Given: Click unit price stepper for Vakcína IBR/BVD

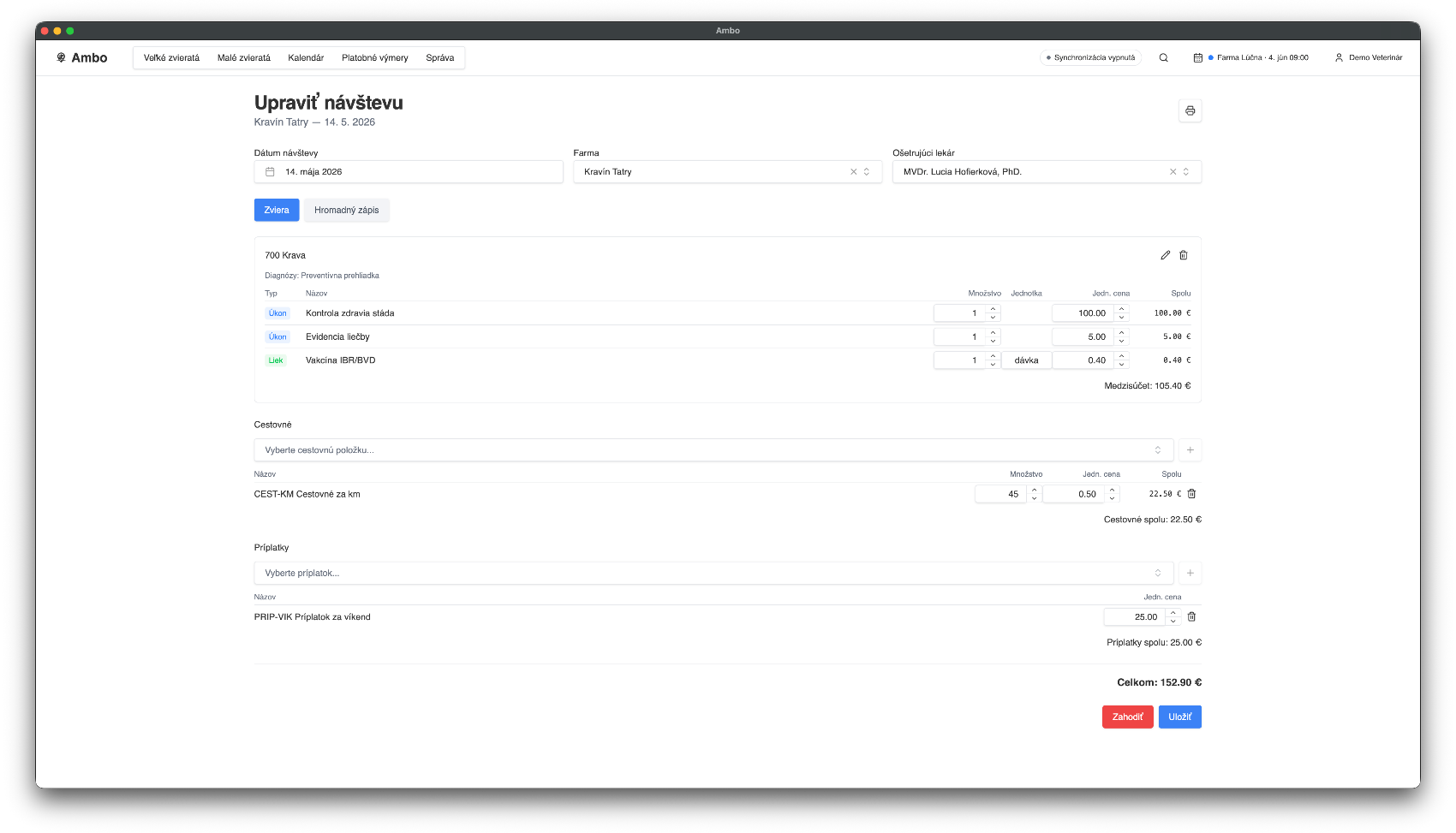Looking at the screenshot, I should point(1122,360).
